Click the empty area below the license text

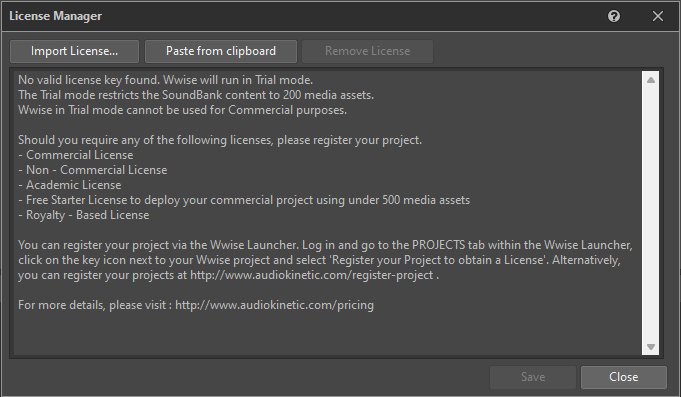(x=328, y=332)
